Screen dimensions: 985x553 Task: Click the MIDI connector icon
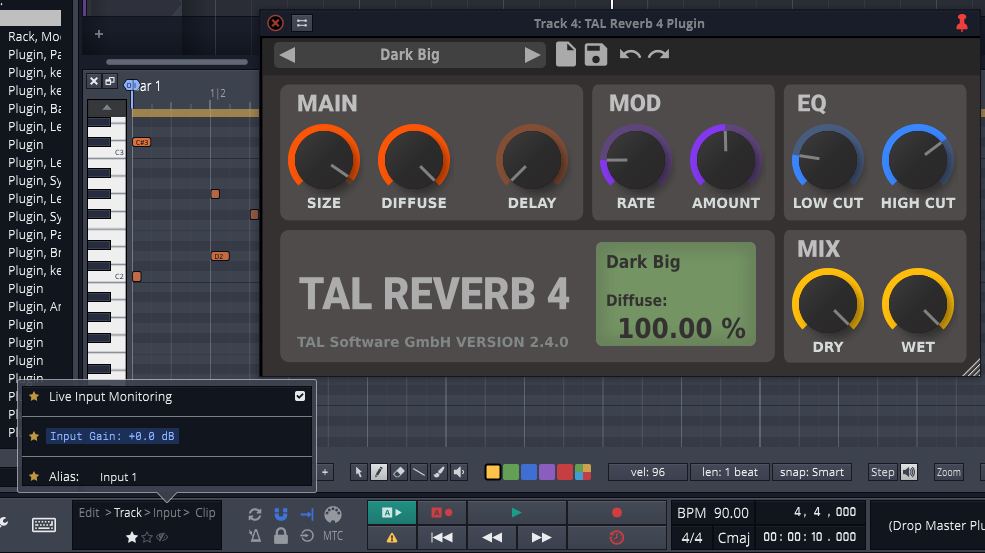click(333, 514)
